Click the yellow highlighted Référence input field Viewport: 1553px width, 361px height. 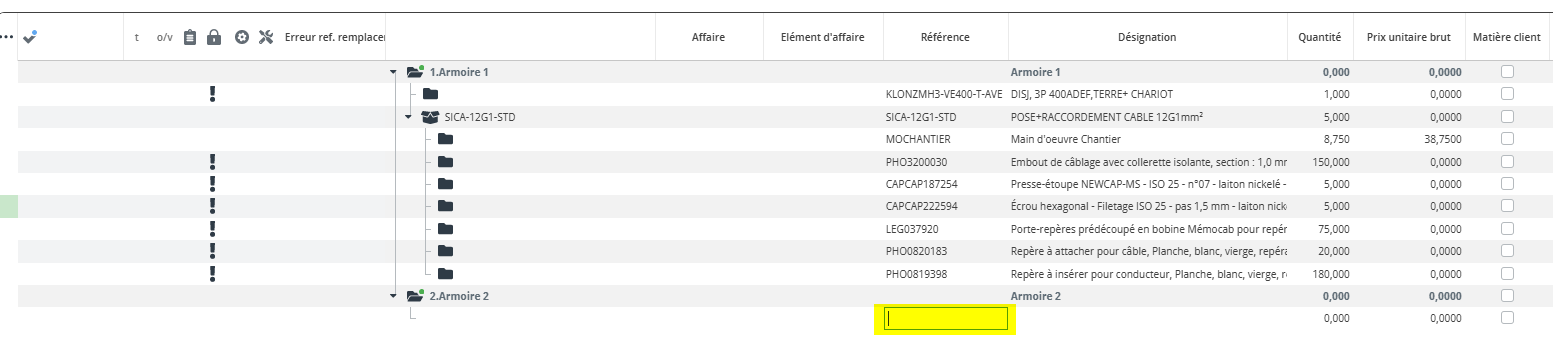tap(946, 319)
